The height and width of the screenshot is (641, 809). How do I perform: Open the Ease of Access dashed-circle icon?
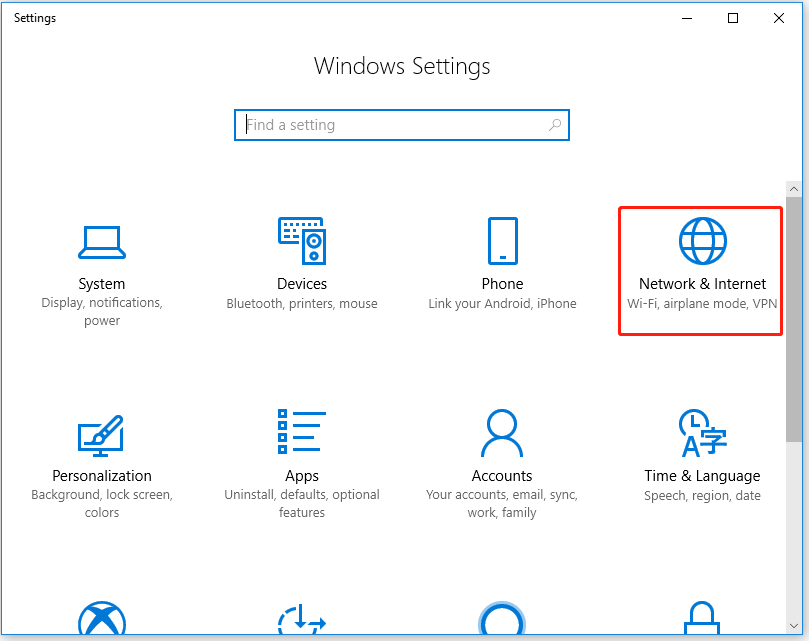(x=301, y=622)
